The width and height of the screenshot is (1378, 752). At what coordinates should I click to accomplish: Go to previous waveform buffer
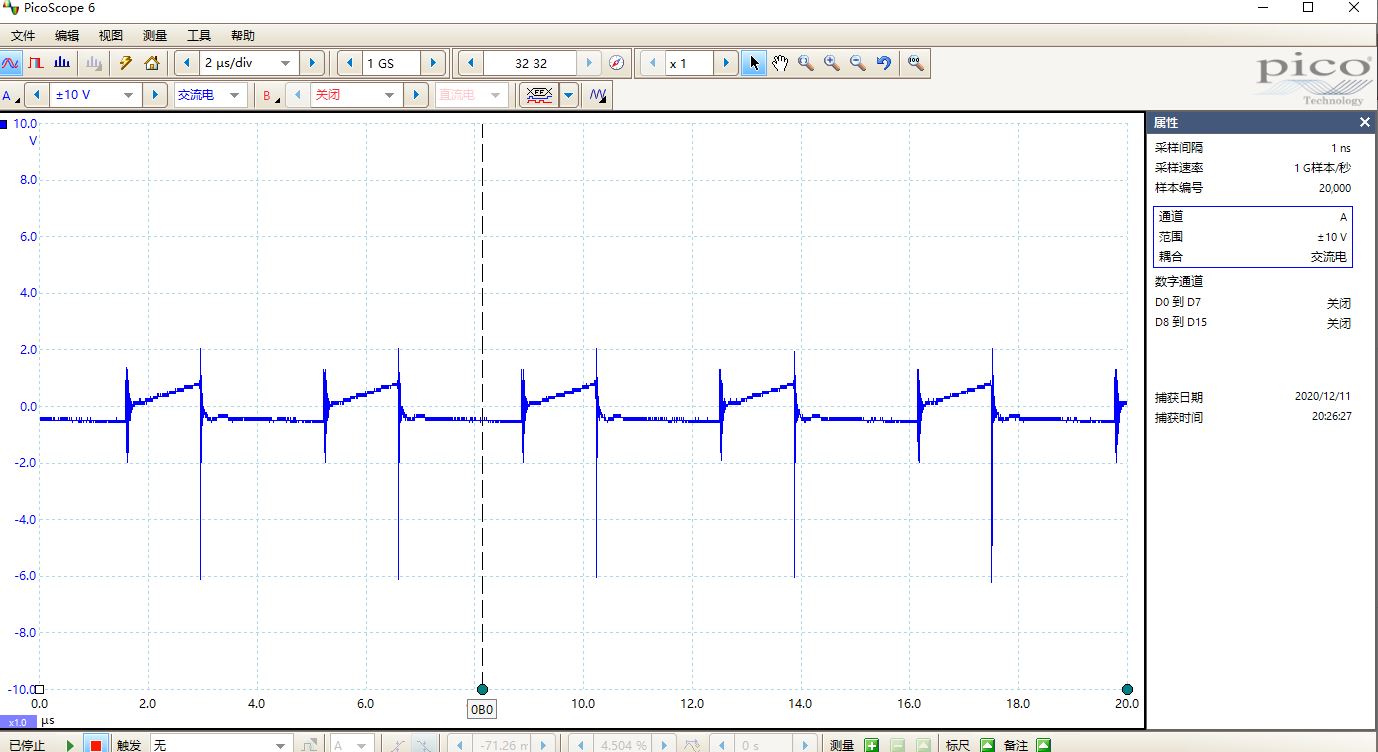click(470, 63)
